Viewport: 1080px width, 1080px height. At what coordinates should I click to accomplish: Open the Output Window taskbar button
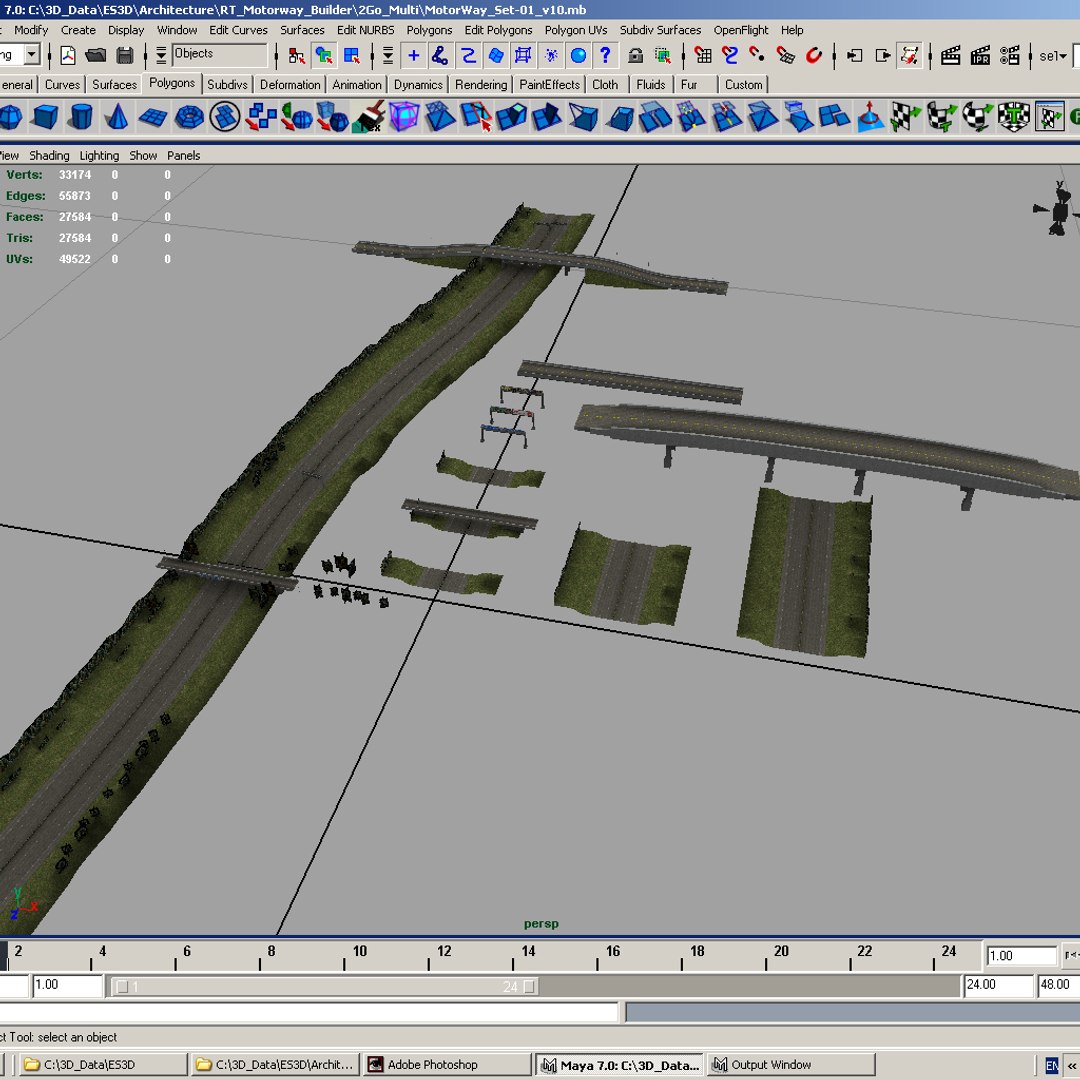pyautogui.click(x=791, y=1064)
